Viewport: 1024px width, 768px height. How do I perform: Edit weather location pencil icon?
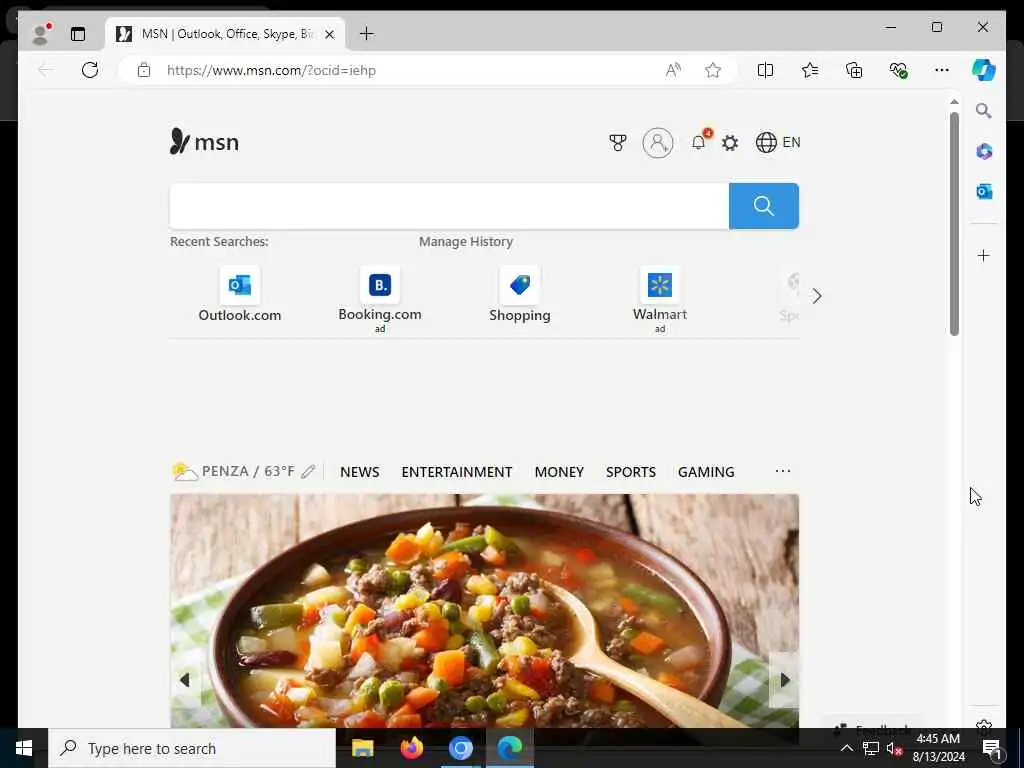click(308, 472)
